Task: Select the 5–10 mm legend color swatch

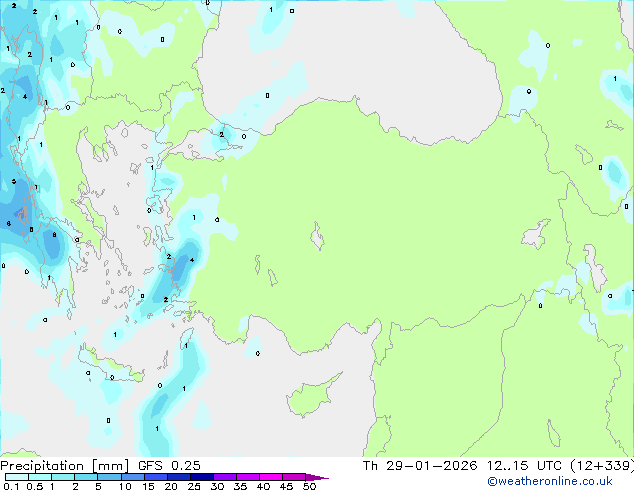Action: tap(109, 477)
